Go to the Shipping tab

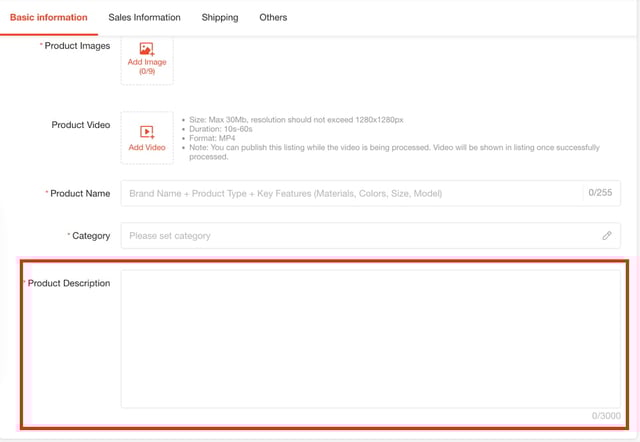point(220,17)
